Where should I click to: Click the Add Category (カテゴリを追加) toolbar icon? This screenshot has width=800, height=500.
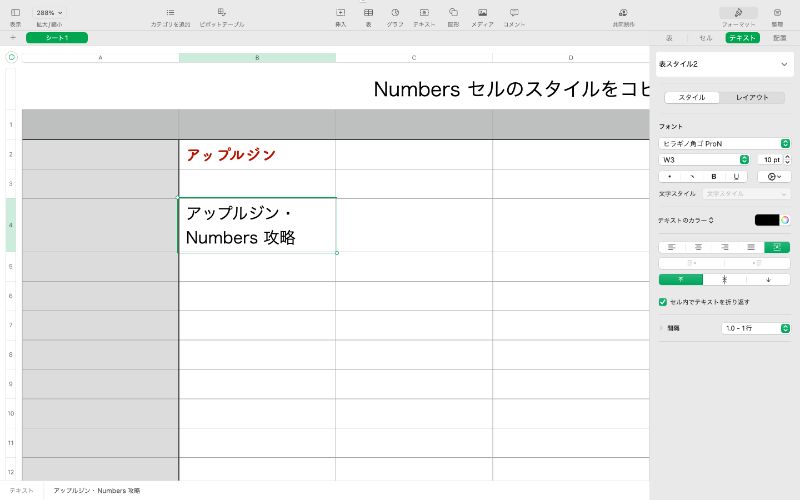coord(170,12)
